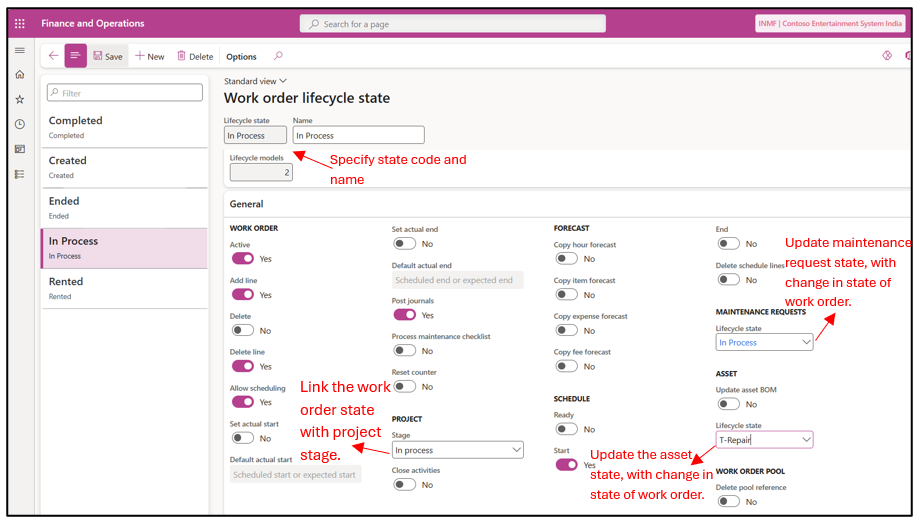This screenshot has width=919, height=523.
Task: Click the Filter input field
Action: (x=125, y=93)
